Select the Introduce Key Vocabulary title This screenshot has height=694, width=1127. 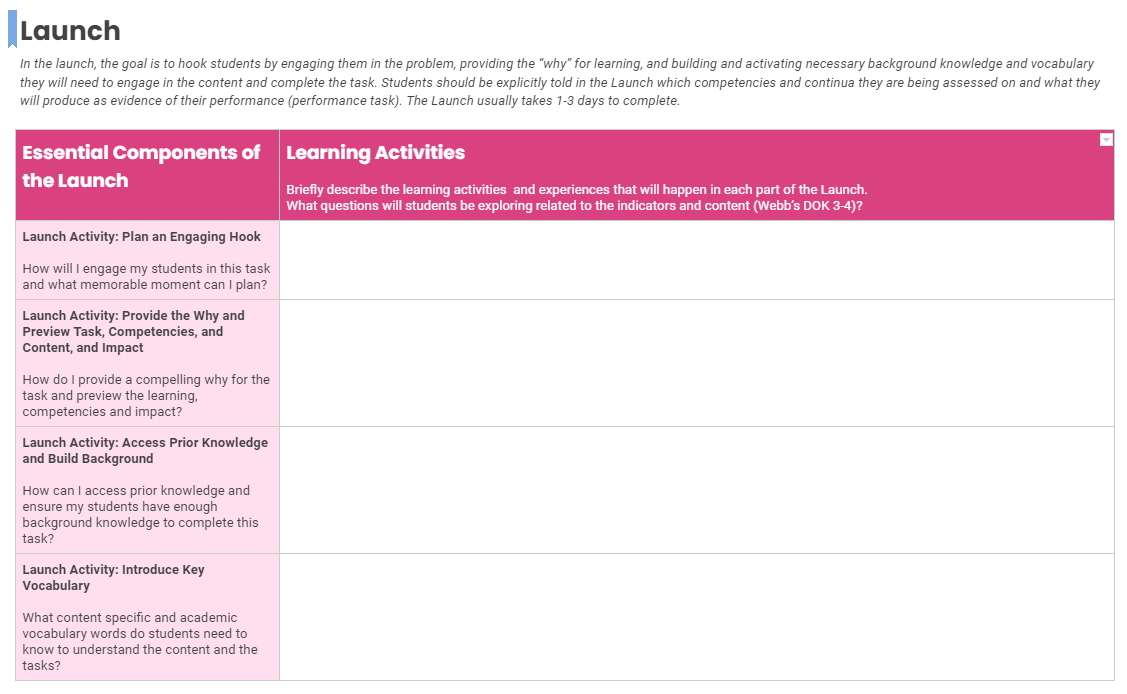pos(113,577)
